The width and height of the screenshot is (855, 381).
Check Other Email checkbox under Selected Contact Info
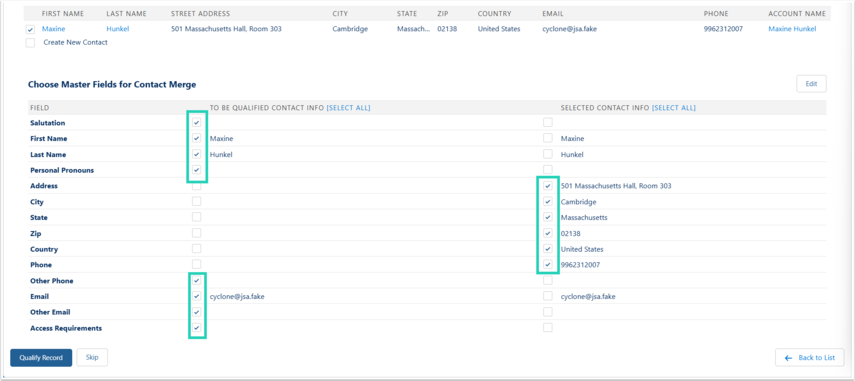547,312
